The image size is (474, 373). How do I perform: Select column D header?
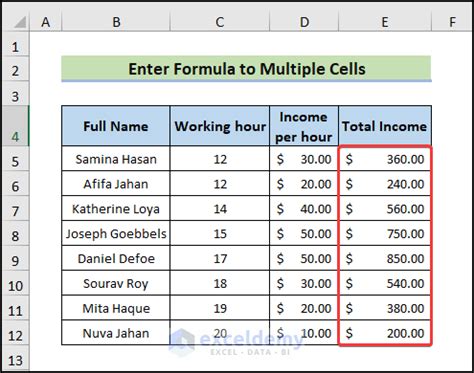tap(304, 22)
